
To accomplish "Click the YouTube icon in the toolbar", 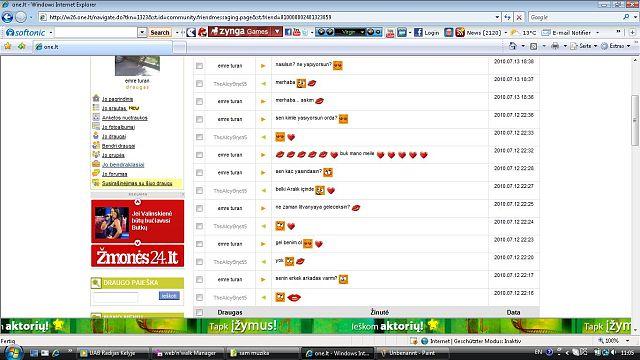I will point(390,32).
